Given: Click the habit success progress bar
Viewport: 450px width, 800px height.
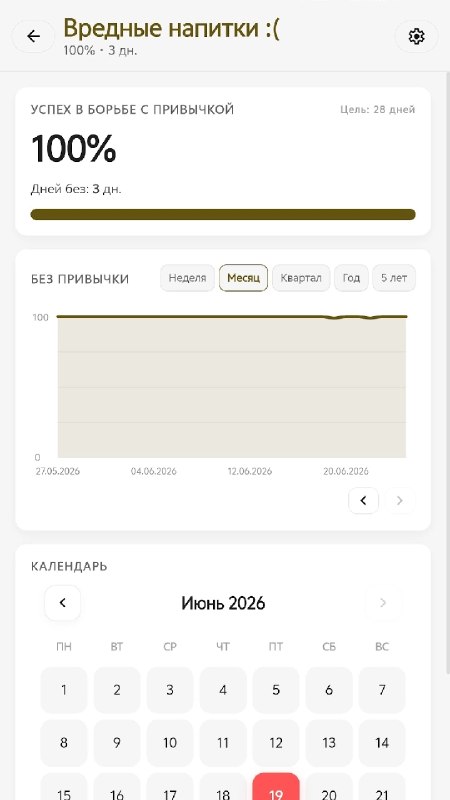Looking at the screenshot, I should [223, 214].
